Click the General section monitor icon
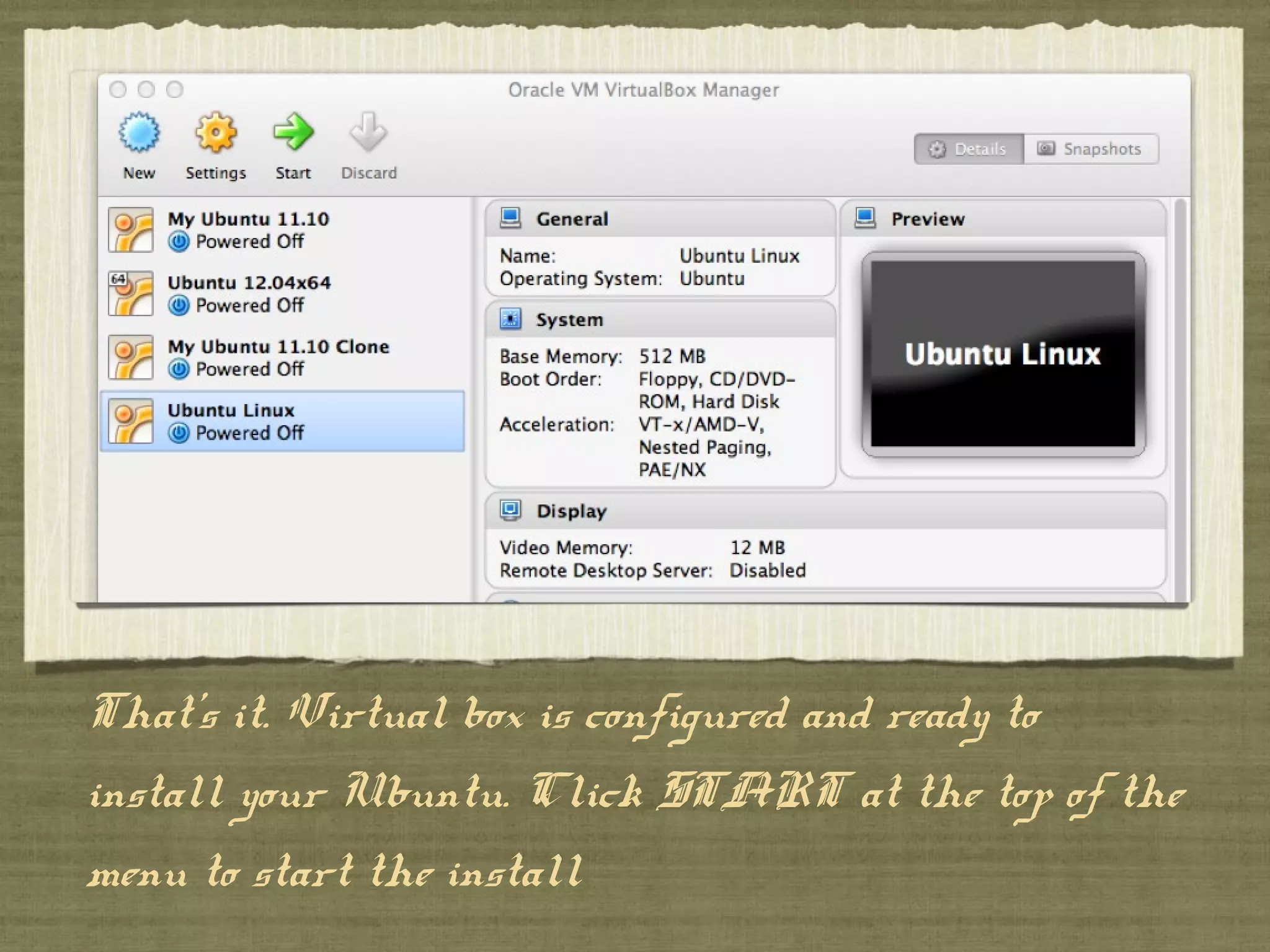This screenshot has width=1270, height=952. point(510,218)
